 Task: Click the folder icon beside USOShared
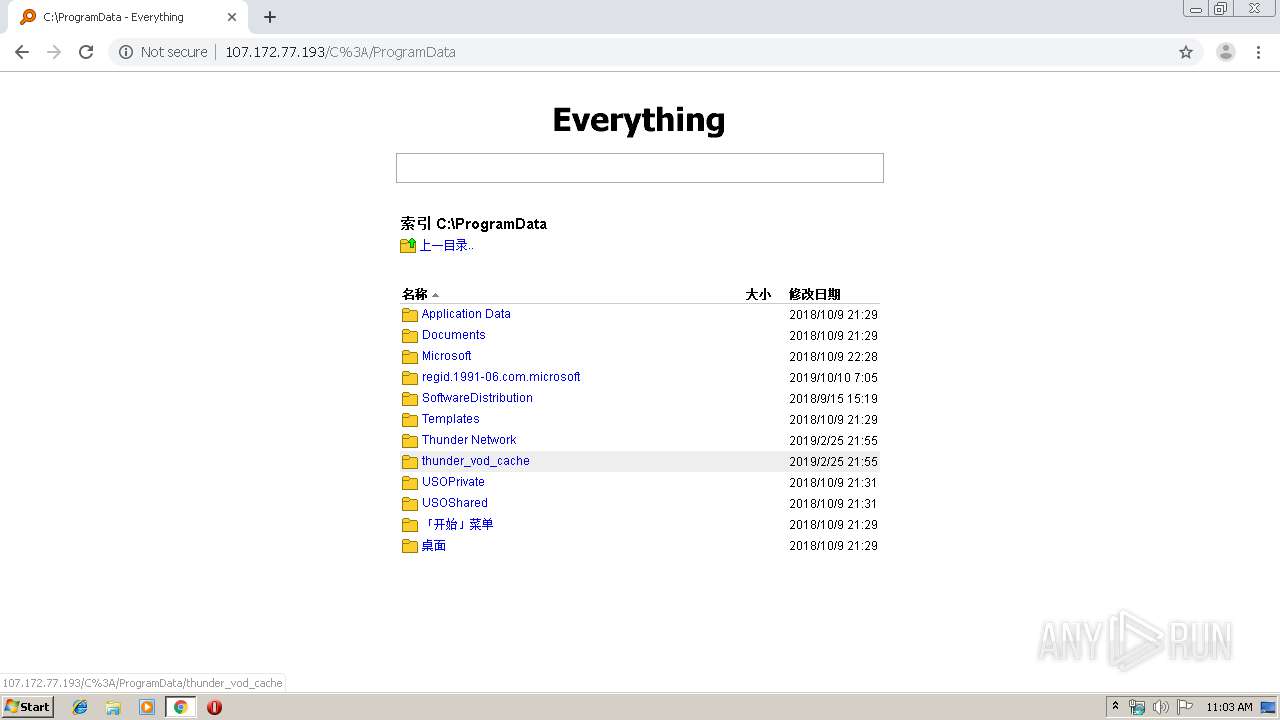410,504
